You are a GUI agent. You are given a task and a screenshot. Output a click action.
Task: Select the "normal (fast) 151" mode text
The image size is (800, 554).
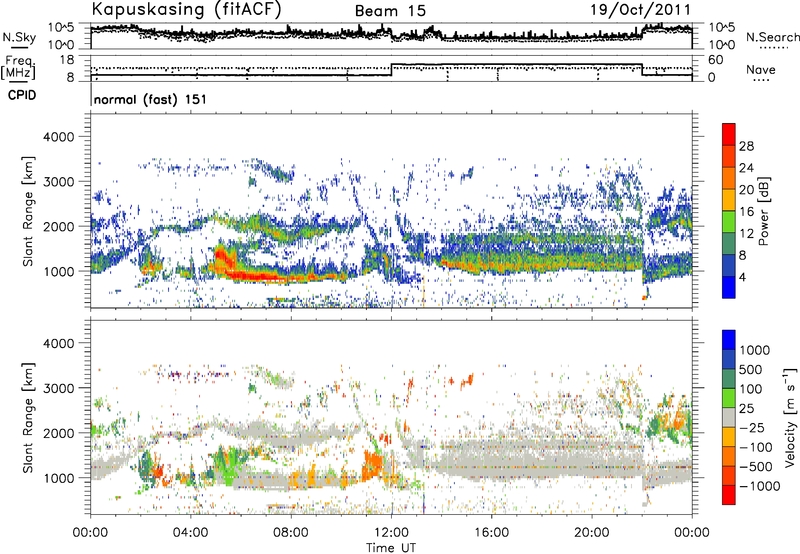tap(151, 99)
